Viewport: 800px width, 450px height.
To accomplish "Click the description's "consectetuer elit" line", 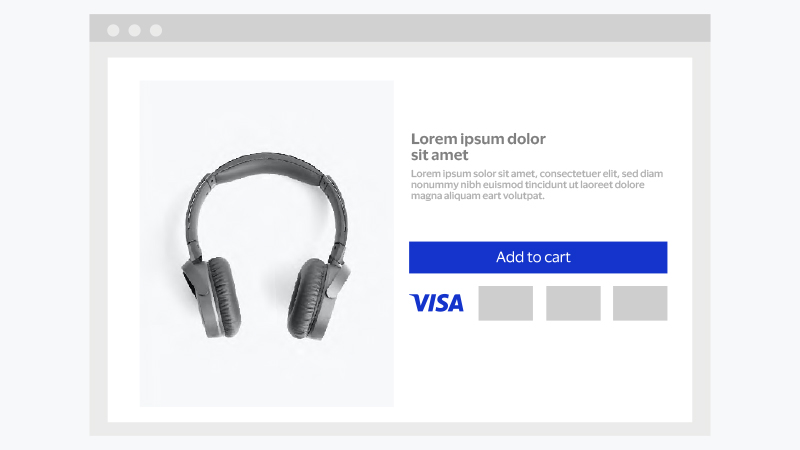I will (537, 173).
